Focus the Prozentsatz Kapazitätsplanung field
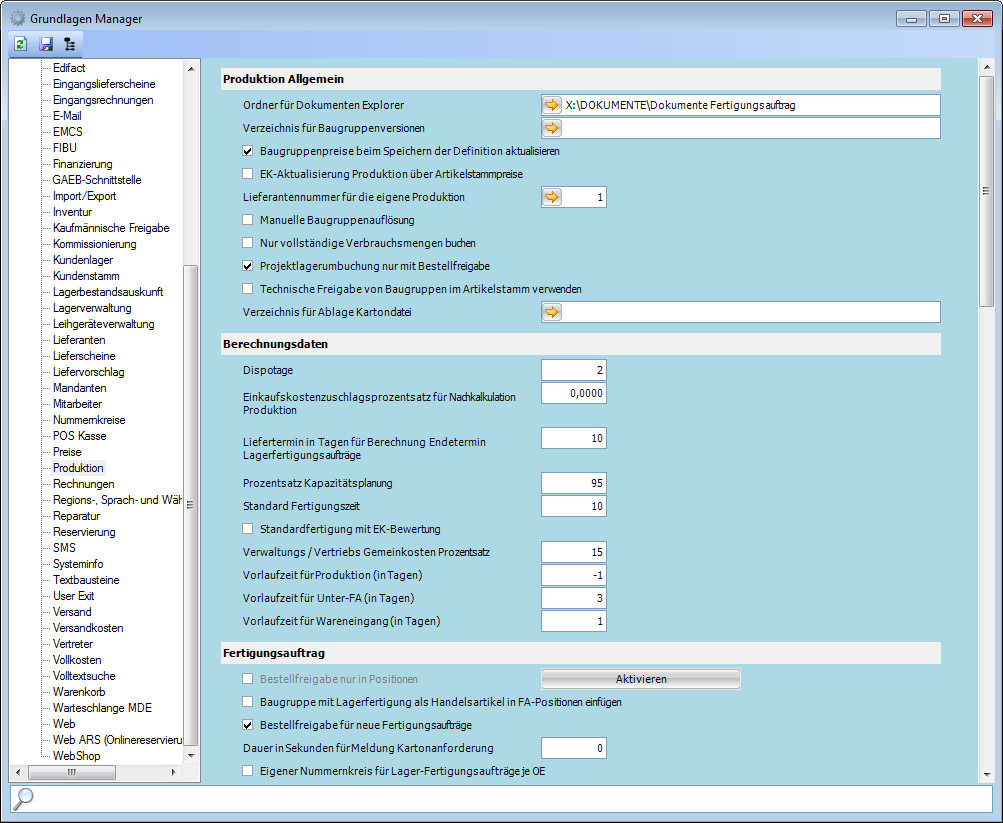The image size is (1003, 823). 574,483
